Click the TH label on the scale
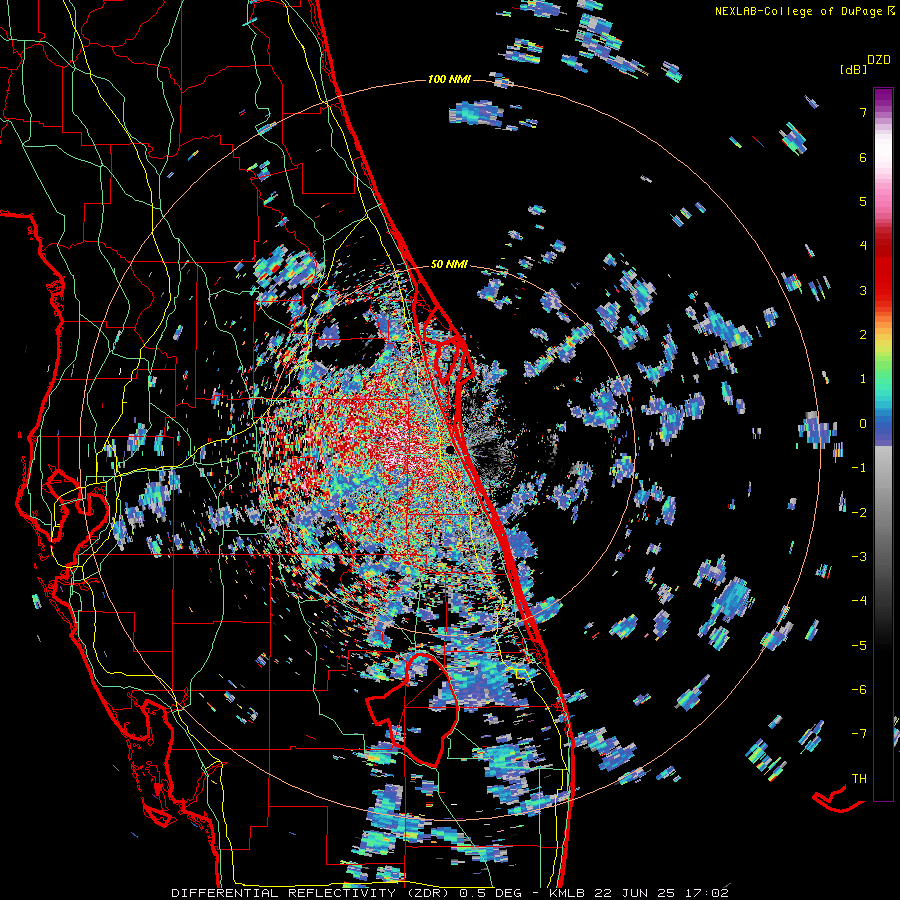 (x=859, y=779)
